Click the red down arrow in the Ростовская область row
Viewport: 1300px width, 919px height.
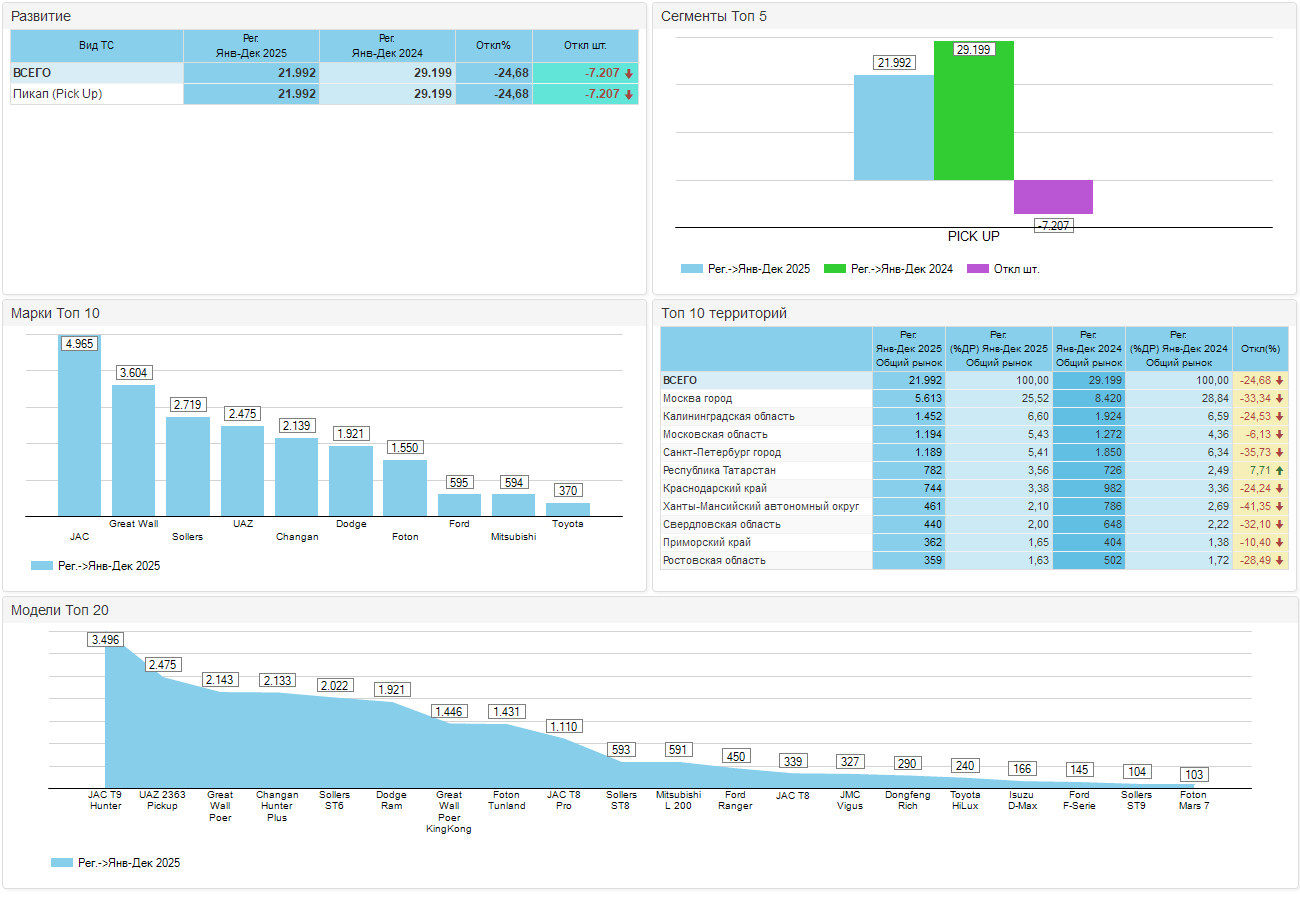point(1279,561)
